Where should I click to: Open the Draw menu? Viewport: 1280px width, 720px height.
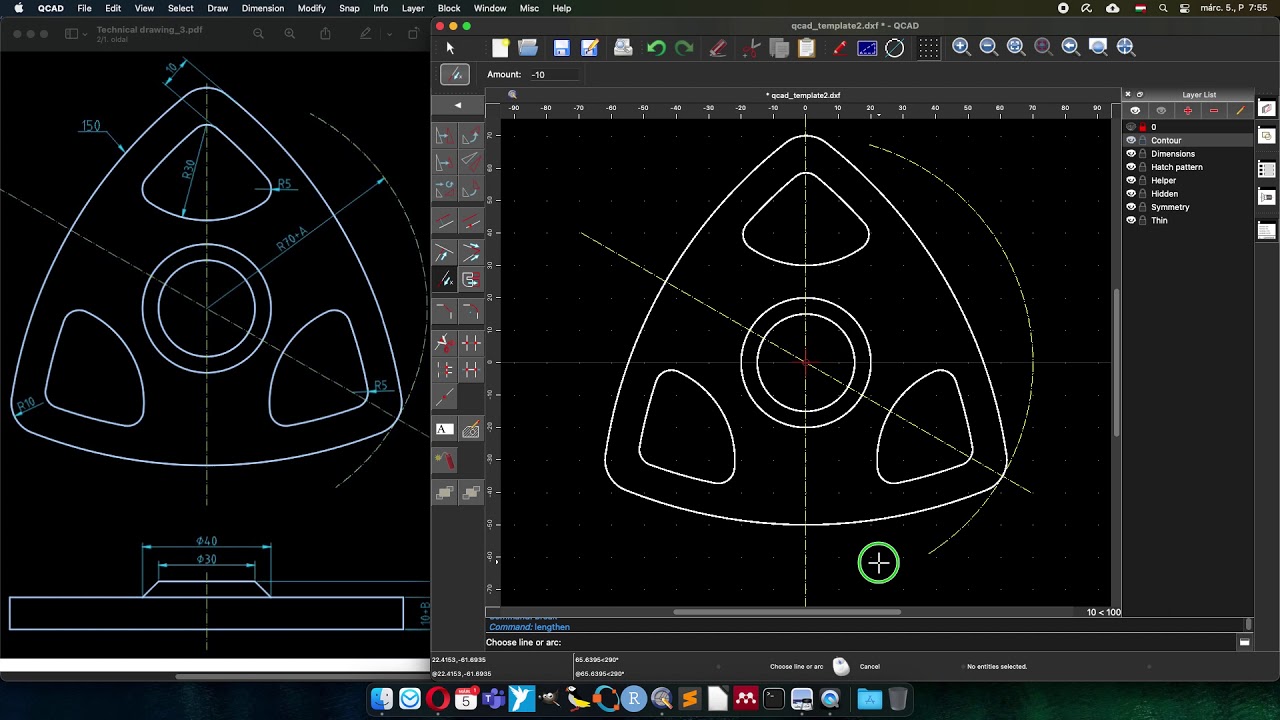click(x=217, y=8)
